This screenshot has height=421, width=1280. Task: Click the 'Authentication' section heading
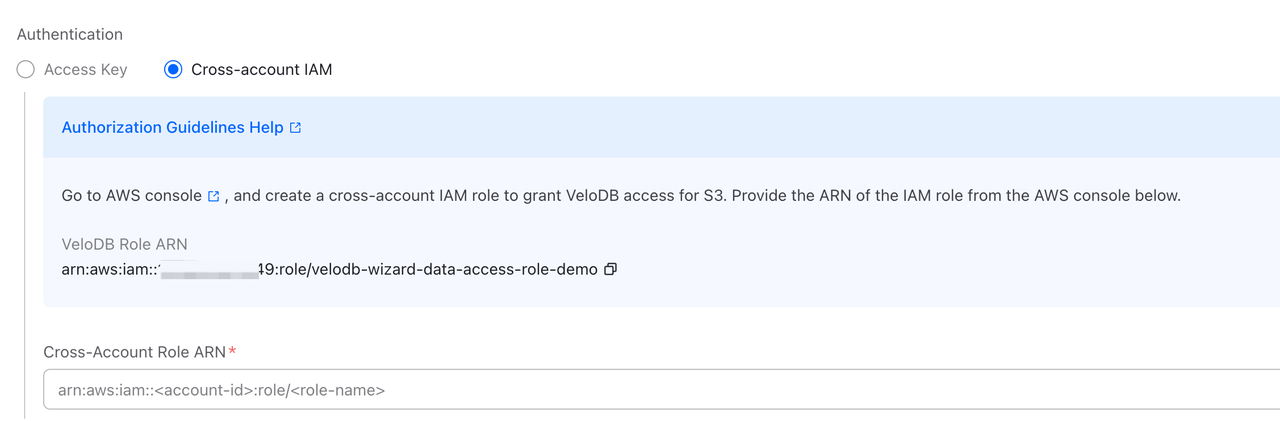(70, 34)
